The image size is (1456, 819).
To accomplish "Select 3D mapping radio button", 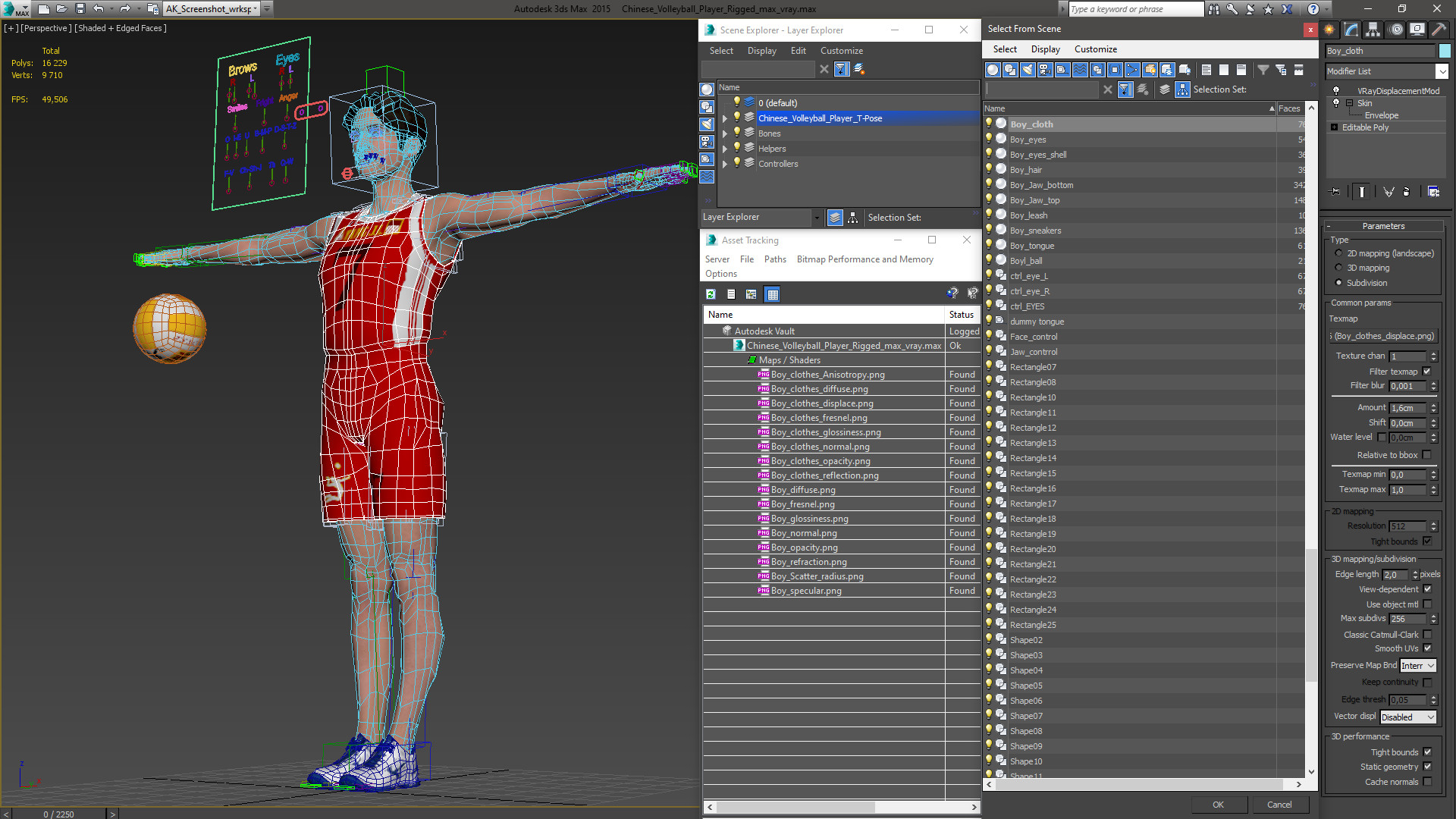I will pos(1338,268).
